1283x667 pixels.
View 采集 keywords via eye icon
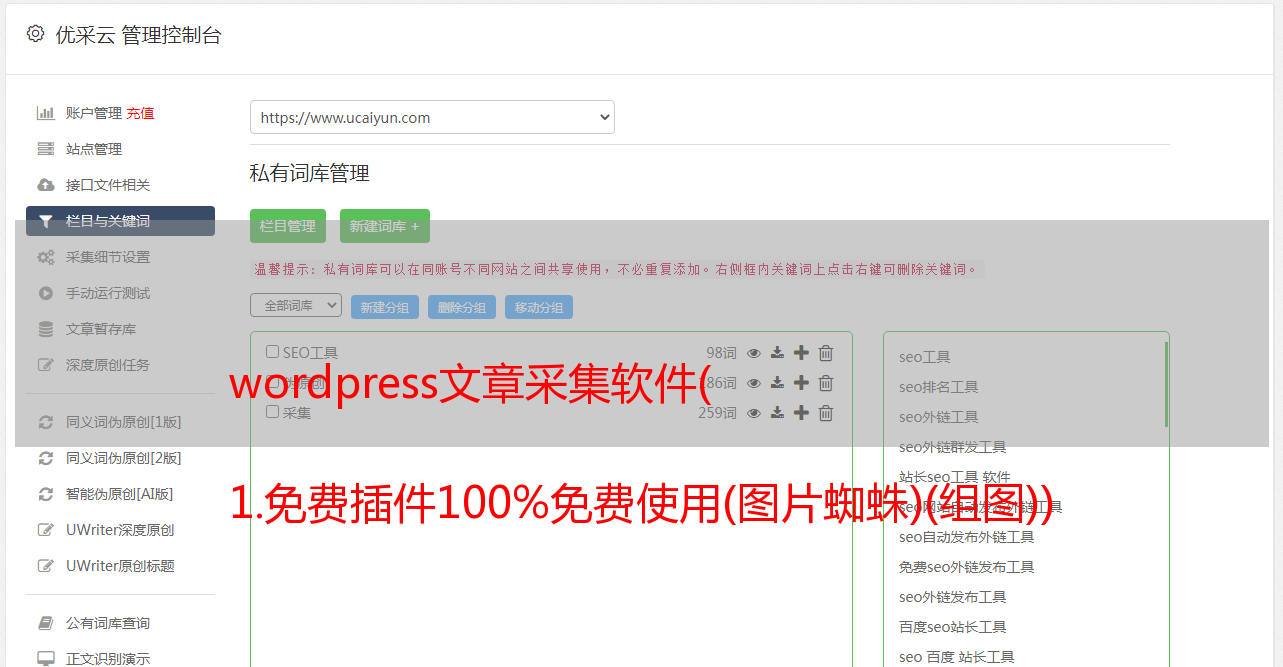pos(754,413)
